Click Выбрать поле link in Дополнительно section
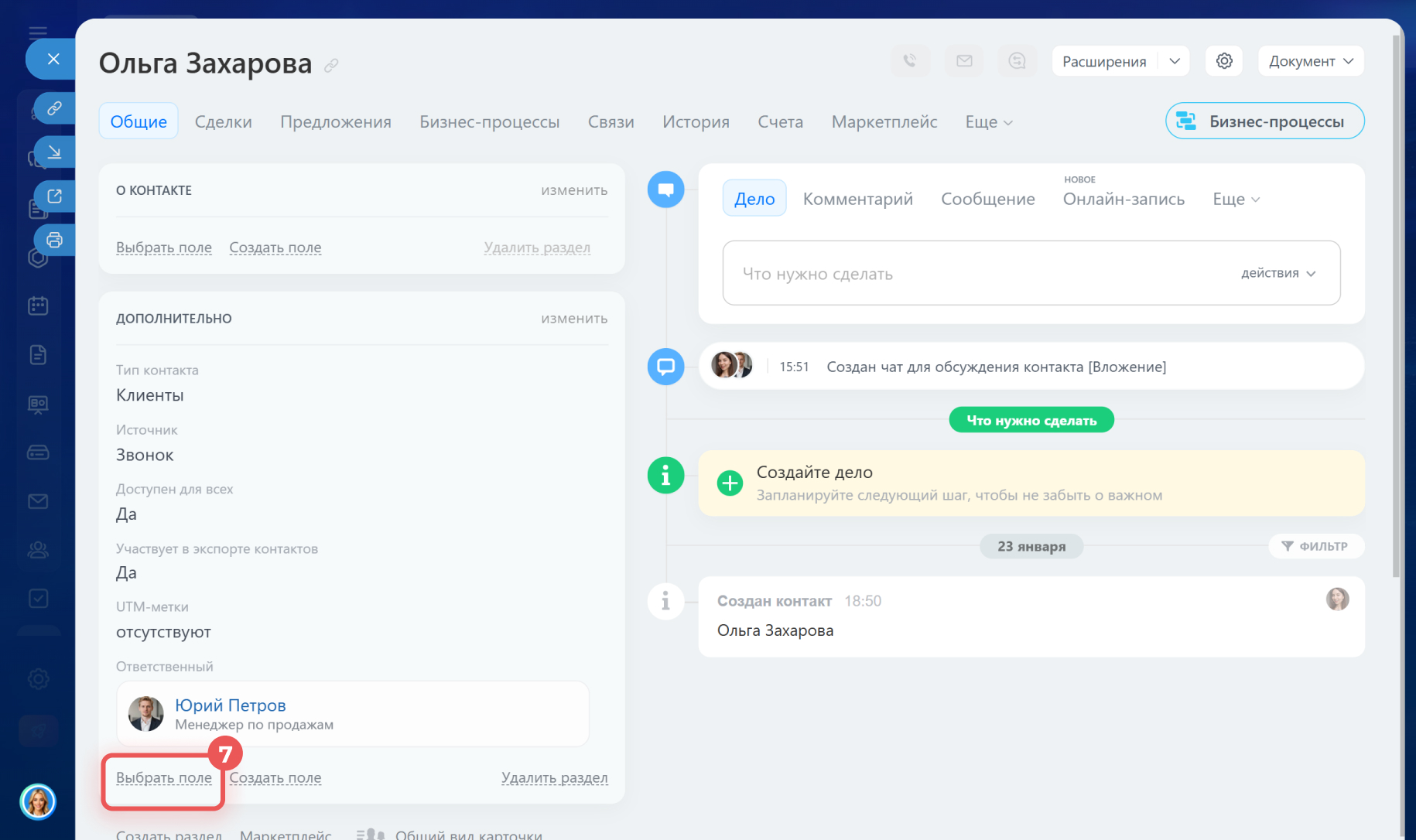This screenshot has height=840, width=1416. pos(163,777)
